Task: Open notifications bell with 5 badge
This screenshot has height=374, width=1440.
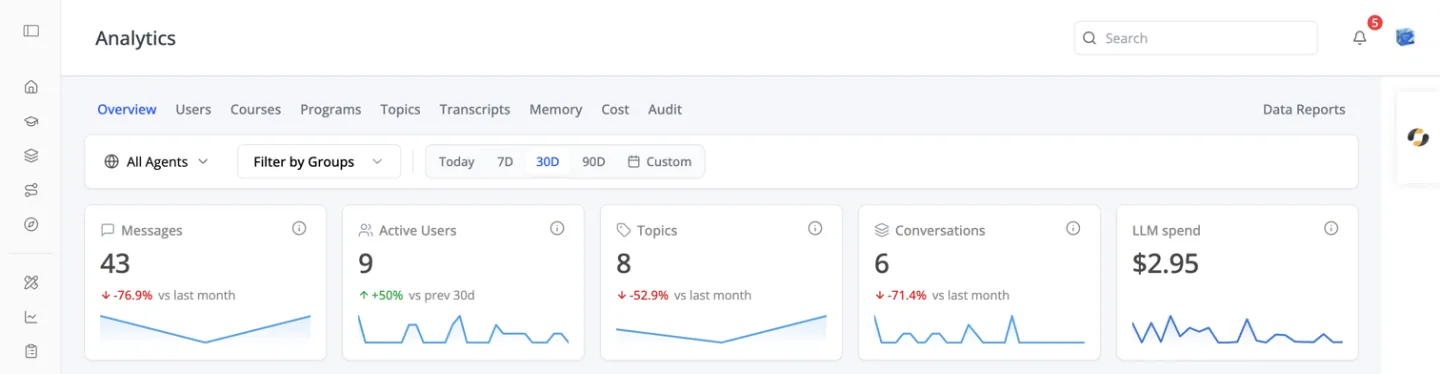Action: point(1360,38)
